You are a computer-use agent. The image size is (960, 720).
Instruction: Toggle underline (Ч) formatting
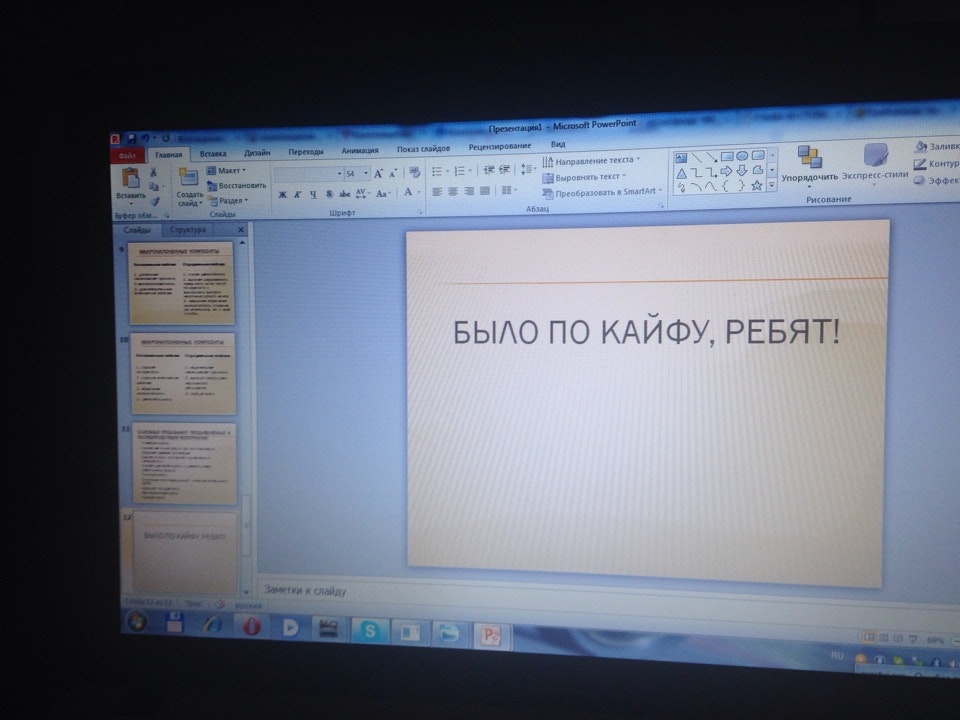[x=313, y=193]
